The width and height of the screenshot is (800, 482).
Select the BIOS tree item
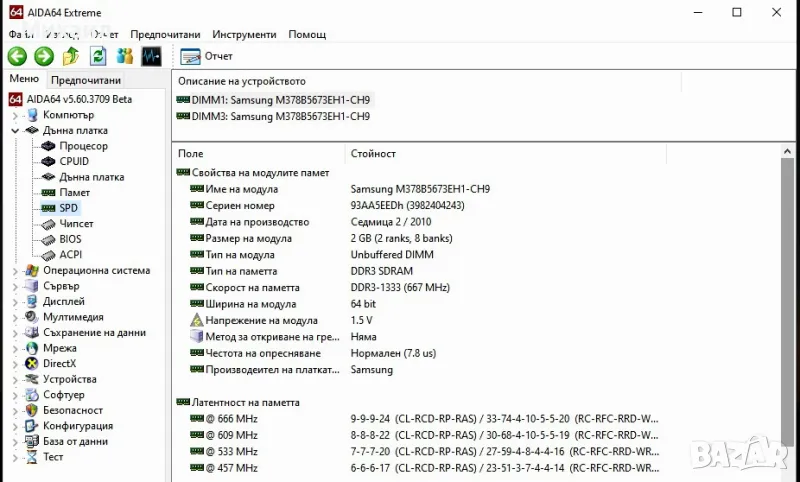70,239
